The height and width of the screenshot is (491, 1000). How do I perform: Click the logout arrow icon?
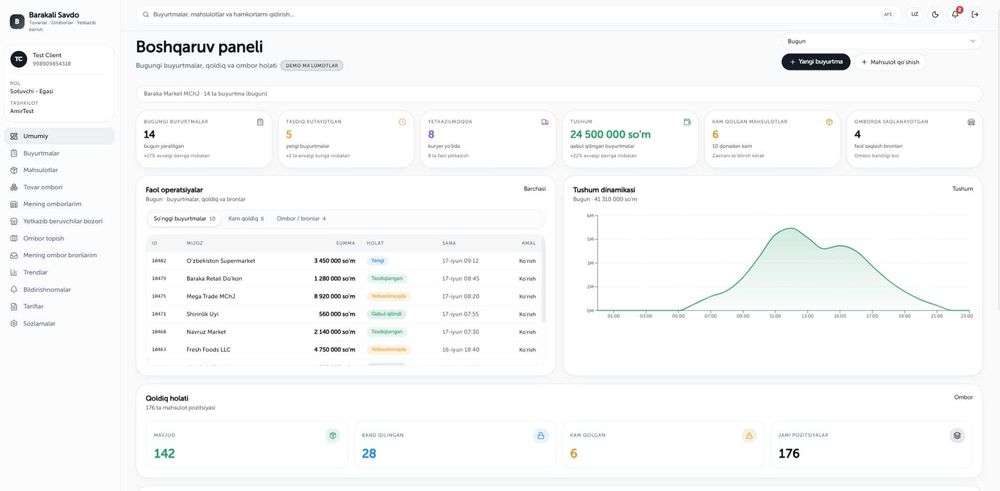tap(975, 14)
